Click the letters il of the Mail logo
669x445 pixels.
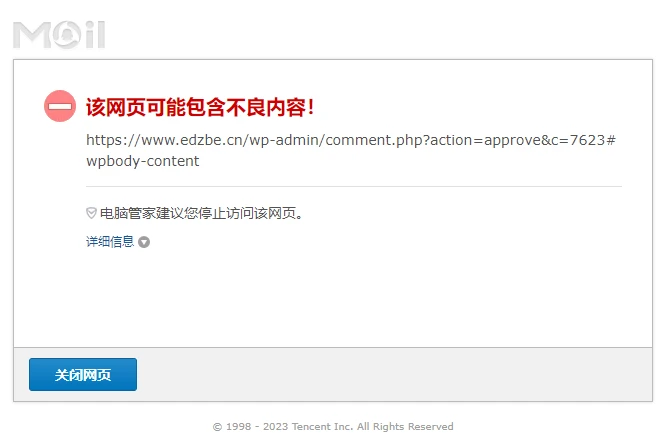(95, 34)
